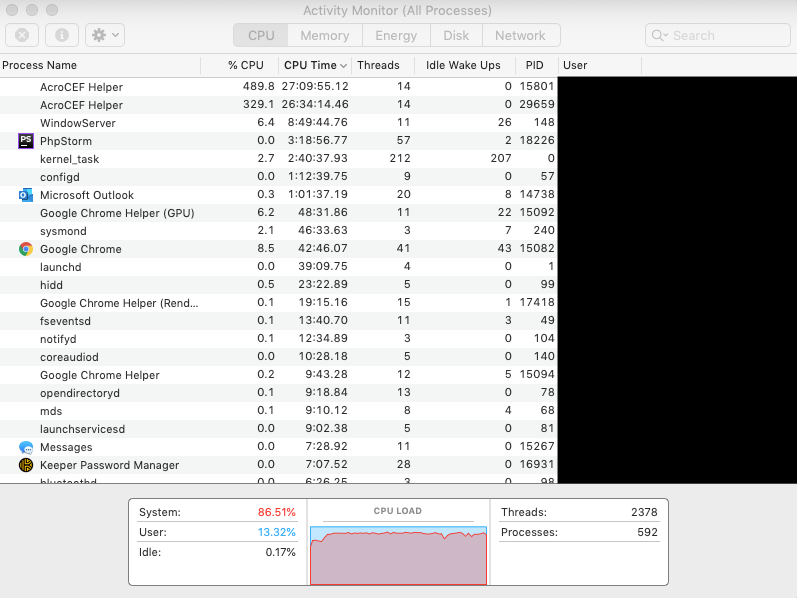This screenshot has width=797, height=598.
Task: Click the Quit Process stop icon
Action: click(22, 35)
